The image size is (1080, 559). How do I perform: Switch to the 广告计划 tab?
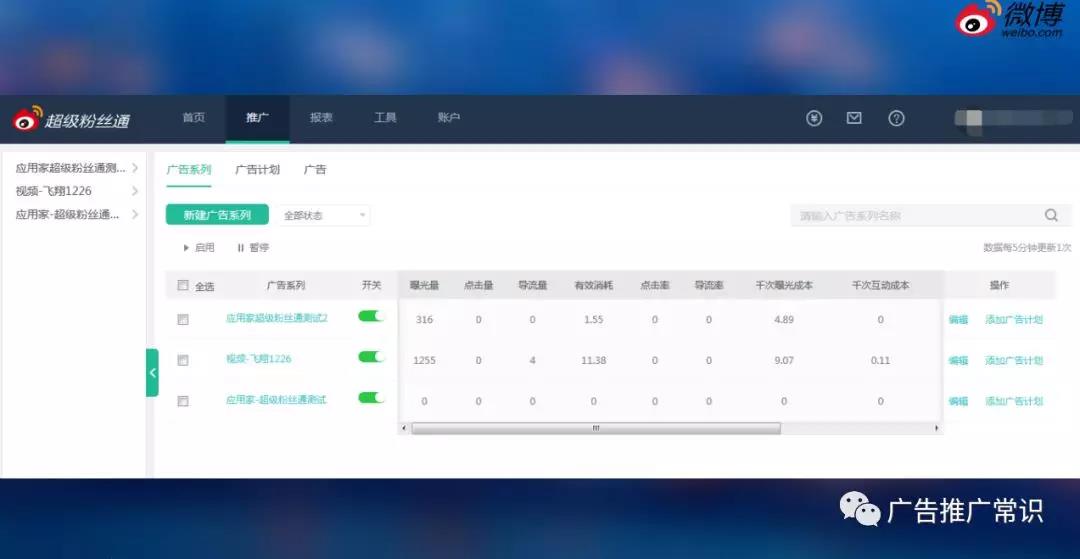click(258, 170)
